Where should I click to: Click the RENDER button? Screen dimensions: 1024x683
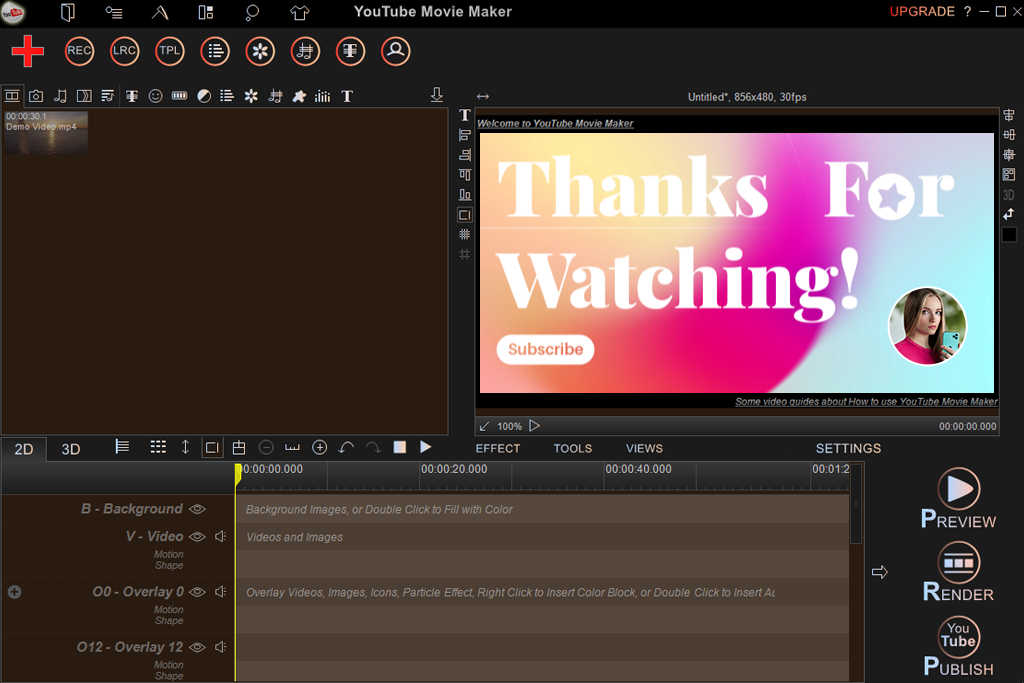point(958,572)
